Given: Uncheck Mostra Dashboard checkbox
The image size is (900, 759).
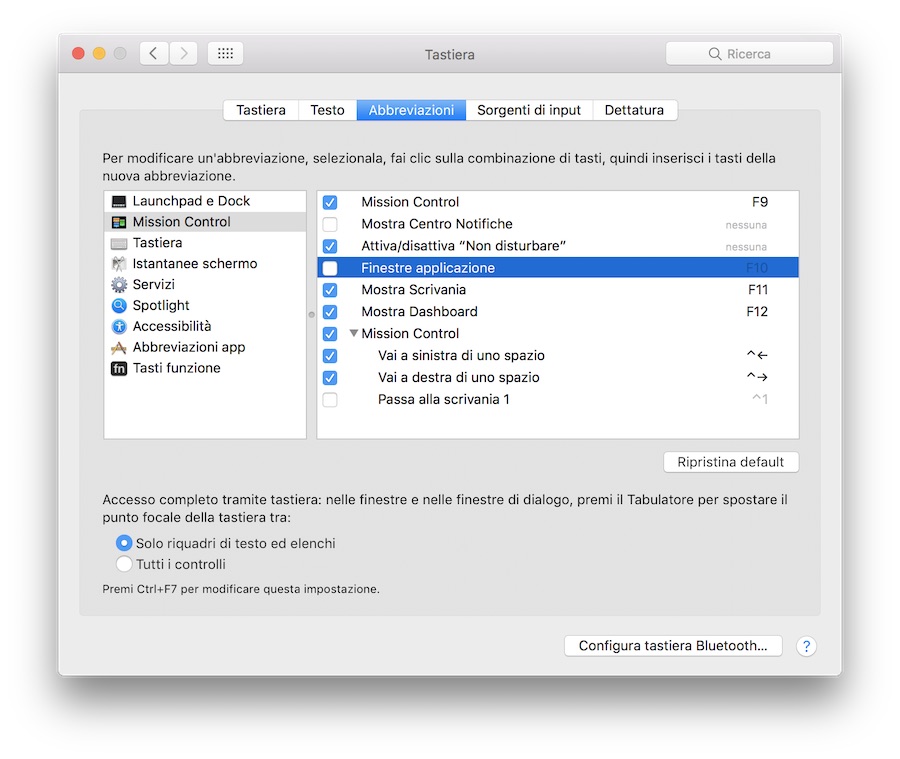Looking at the screenshot, I should [330, 312].
